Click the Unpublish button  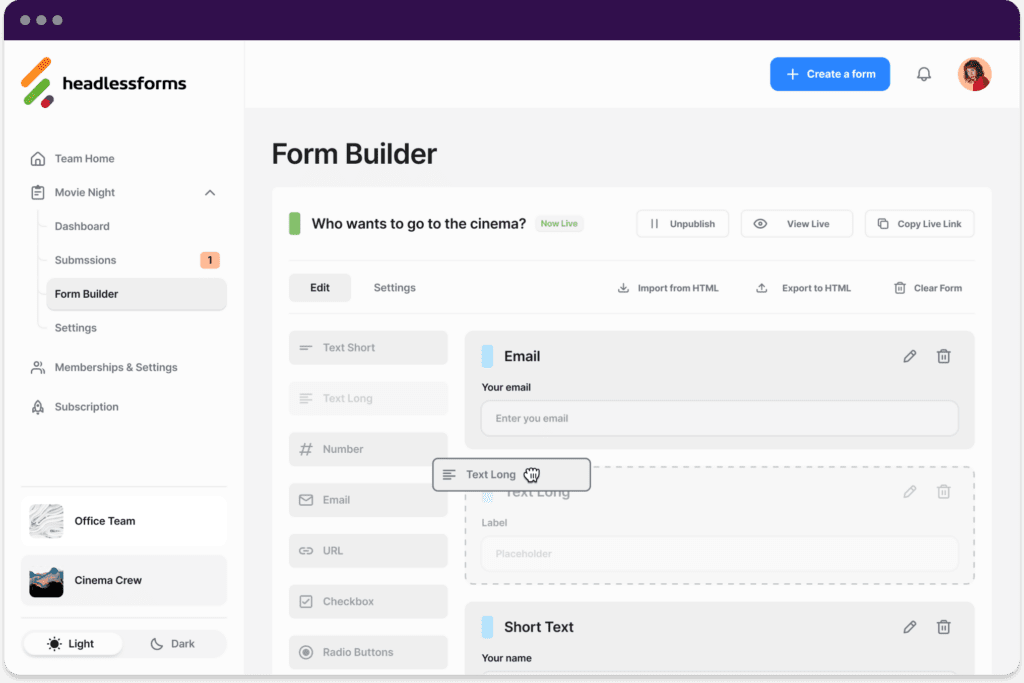click(682, 223)
